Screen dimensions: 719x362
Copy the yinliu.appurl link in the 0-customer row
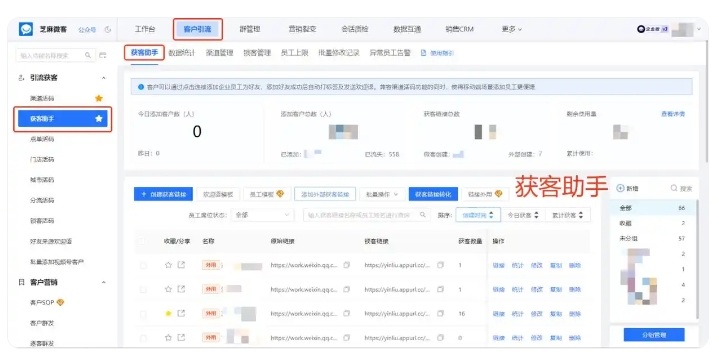click(x=440, y=338)
